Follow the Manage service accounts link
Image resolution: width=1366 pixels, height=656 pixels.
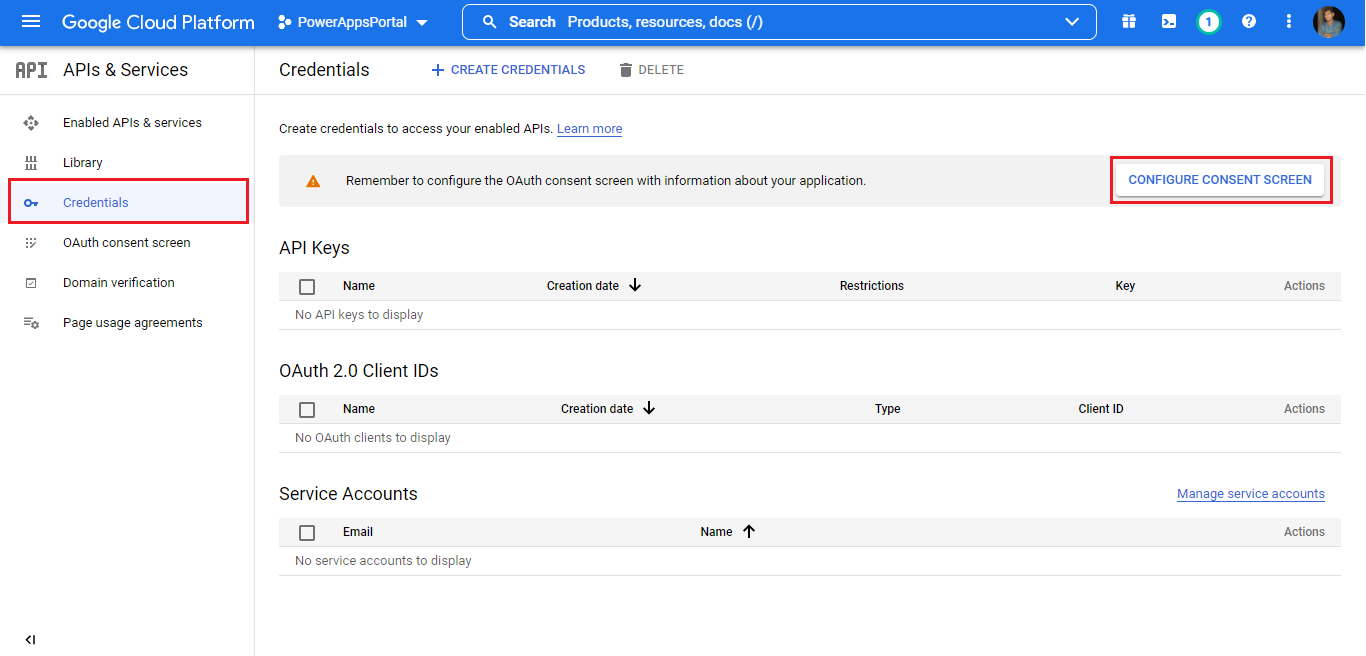1250,494
